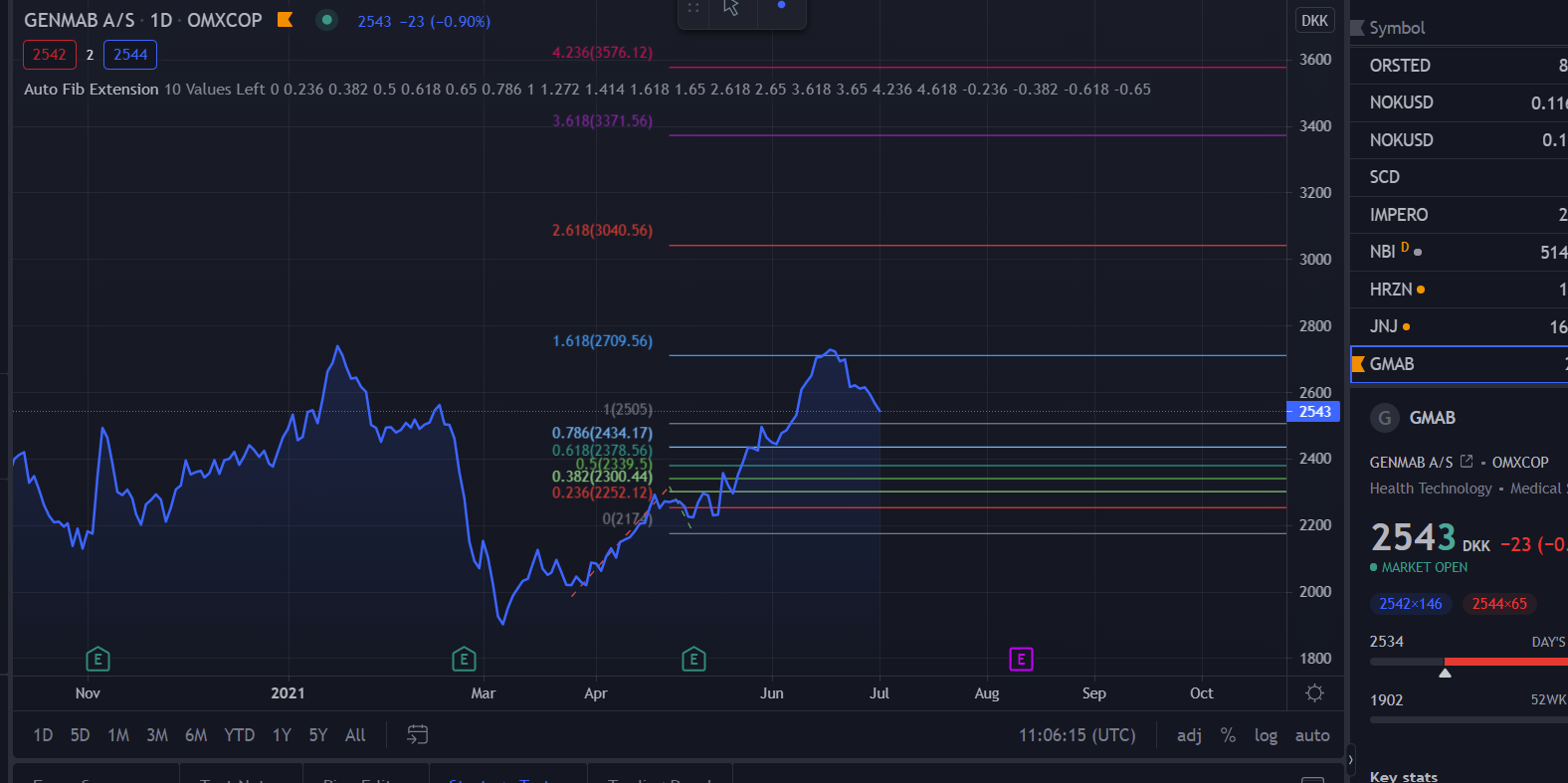Click the purple upcoming earnings E marker
Screen dimensions: 1568x783
point(1021,659)
